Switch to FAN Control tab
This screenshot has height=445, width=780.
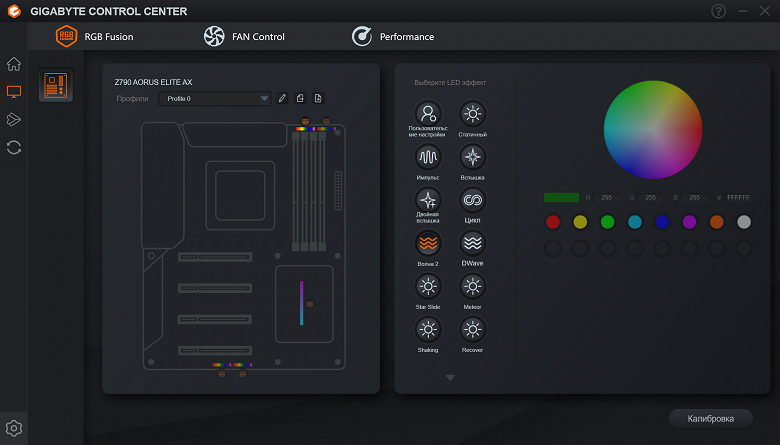pyautogui.click(x=244, y=36)
